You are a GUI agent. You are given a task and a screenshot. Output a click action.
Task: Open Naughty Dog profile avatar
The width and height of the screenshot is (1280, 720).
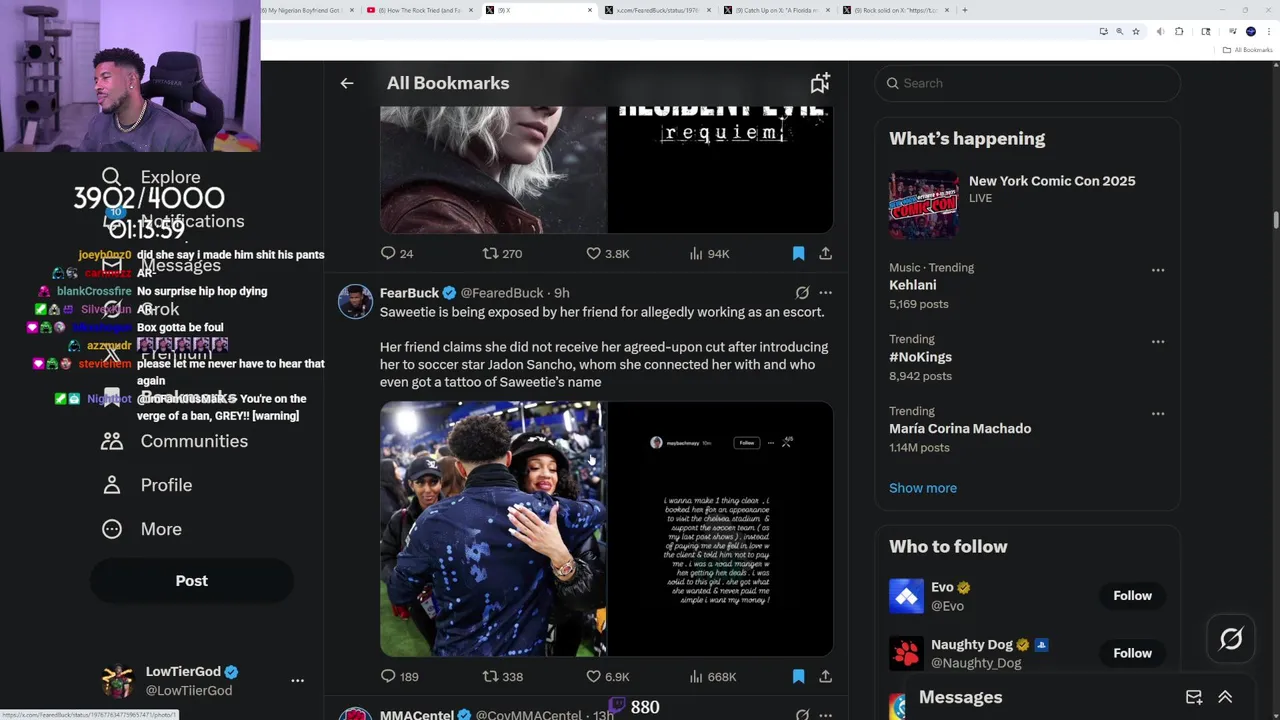pyautogui.click(x=907, y=653)
